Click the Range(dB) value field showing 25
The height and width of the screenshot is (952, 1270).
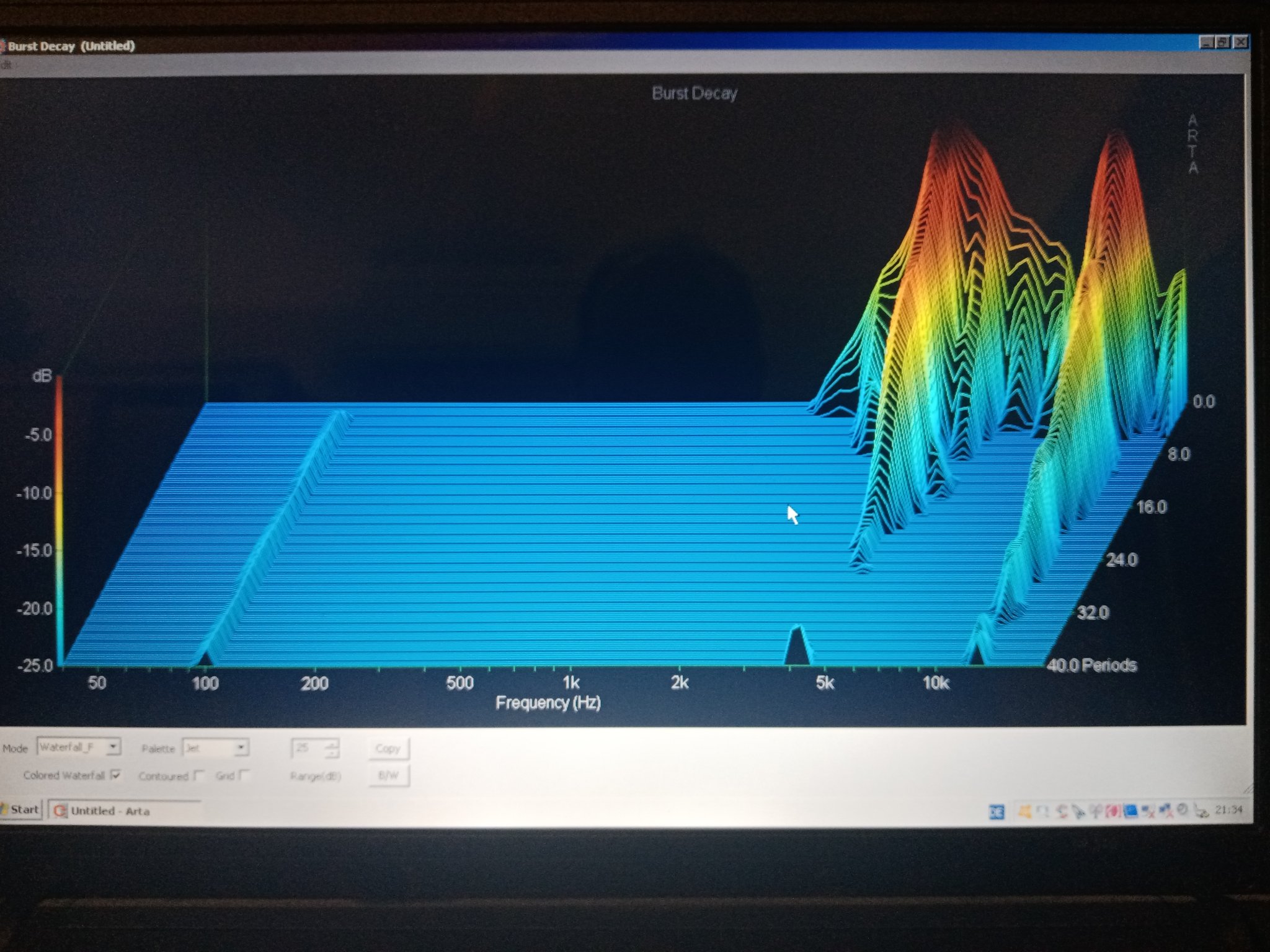tap(308, 748)
